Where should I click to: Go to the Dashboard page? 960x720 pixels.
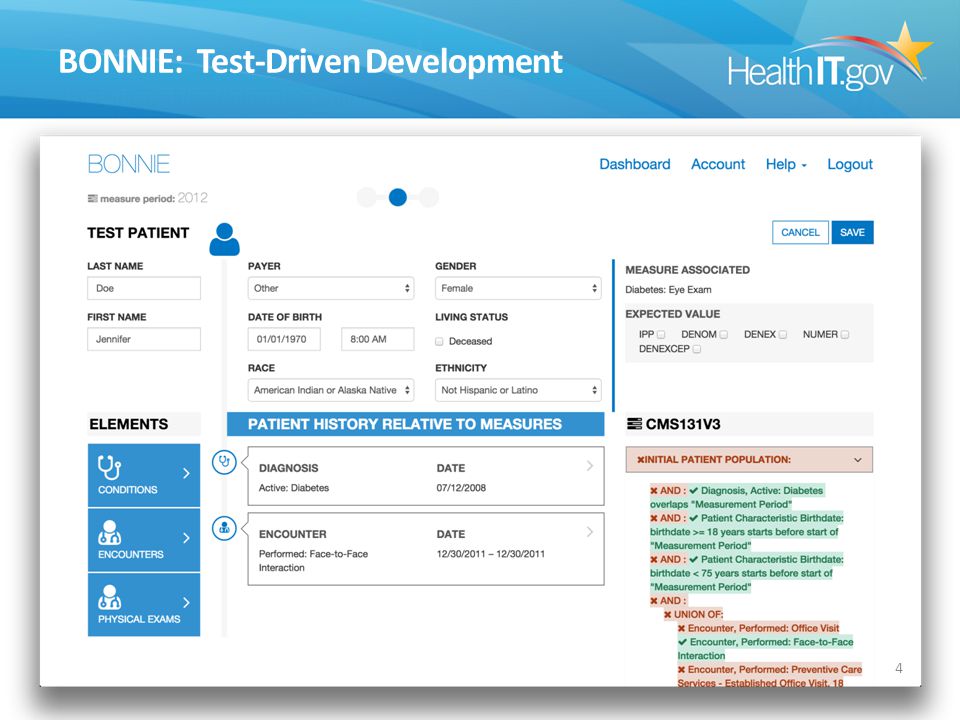635,164
